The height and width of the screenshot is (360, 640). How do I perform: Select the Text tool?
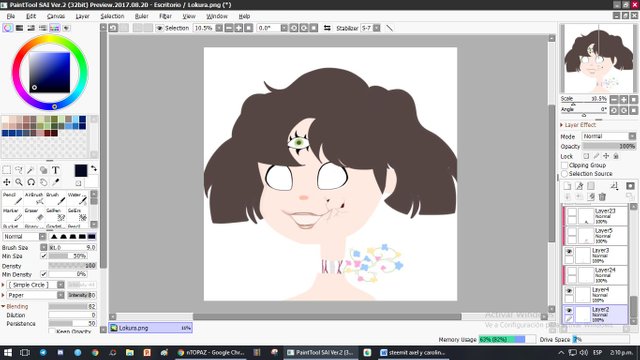pyautogui.click(x=56, y=170)
